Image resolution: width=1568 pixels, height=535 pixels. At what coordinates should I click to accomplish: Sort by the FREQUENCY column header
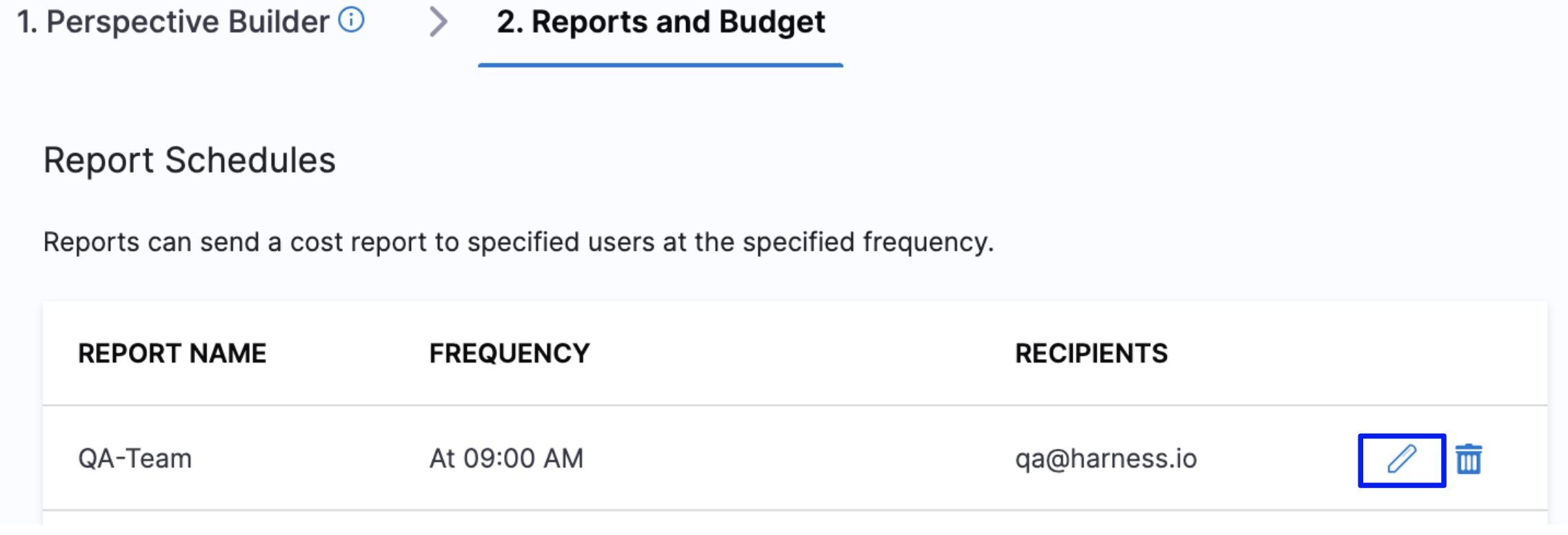coord(510,354)
